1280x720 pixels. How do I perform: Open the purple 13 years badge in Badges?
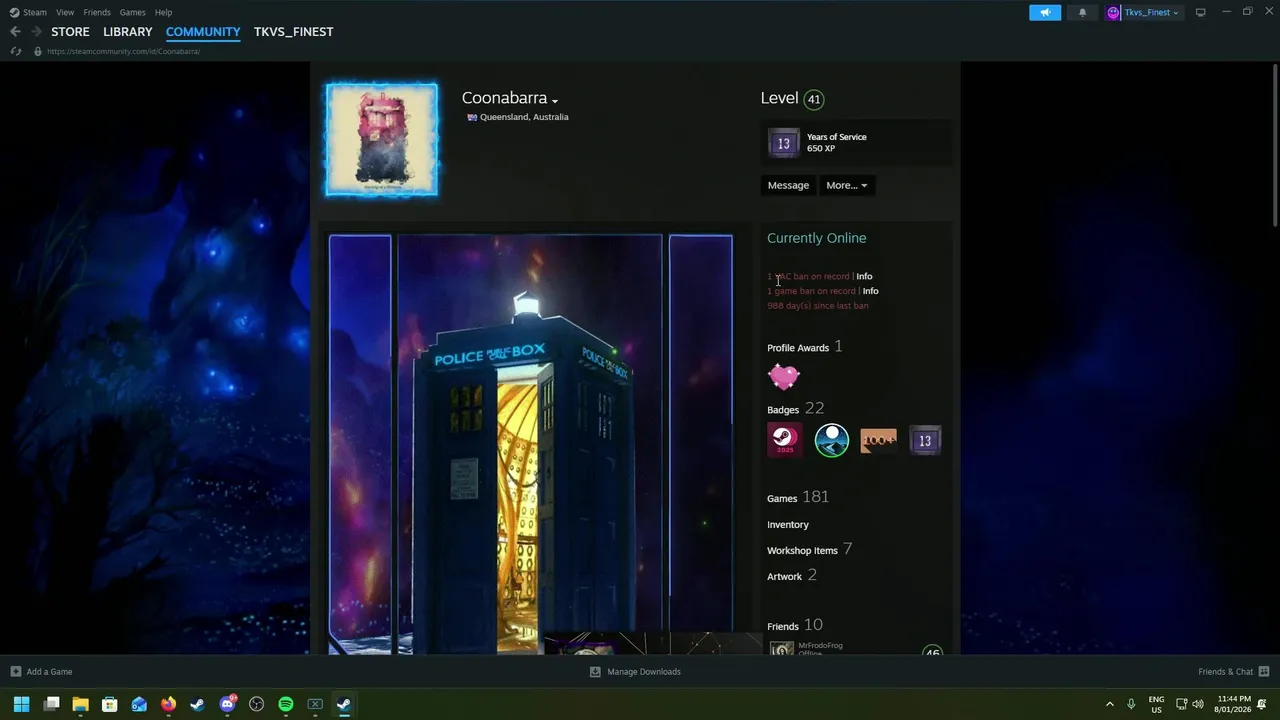(925, 440)
